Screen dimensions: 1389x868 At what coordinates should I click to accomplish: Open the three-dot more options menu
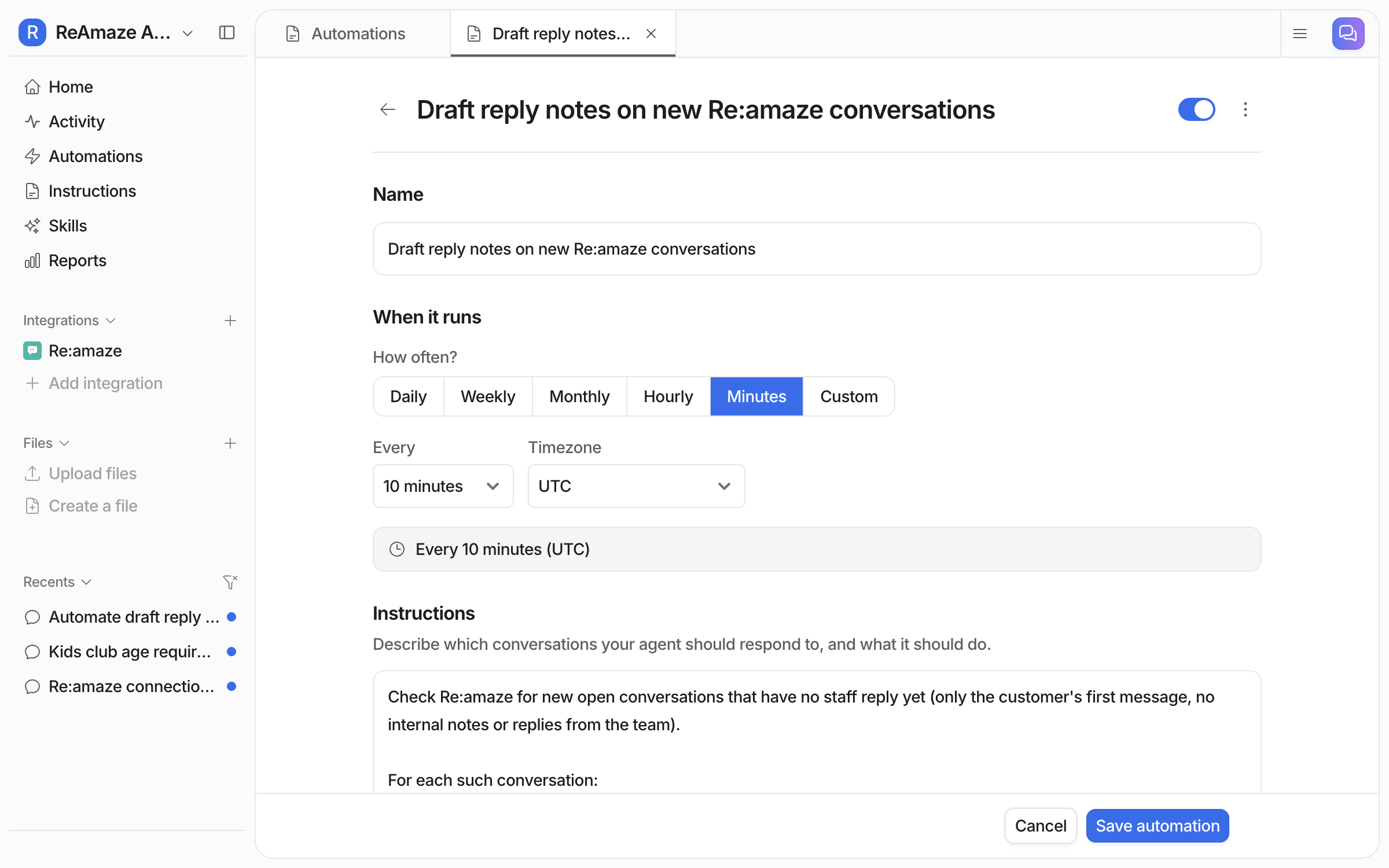point(1245,109)
